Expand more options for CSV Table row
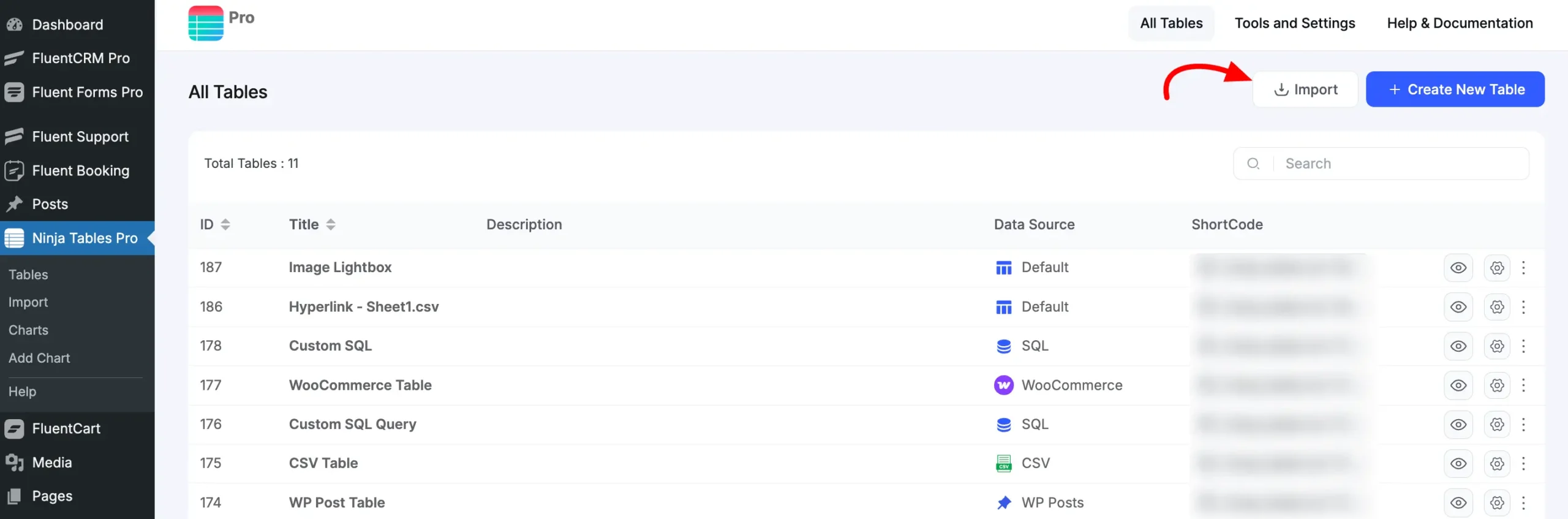The height and width of the screenshot is (519, 1568). tap(1523, 464)
